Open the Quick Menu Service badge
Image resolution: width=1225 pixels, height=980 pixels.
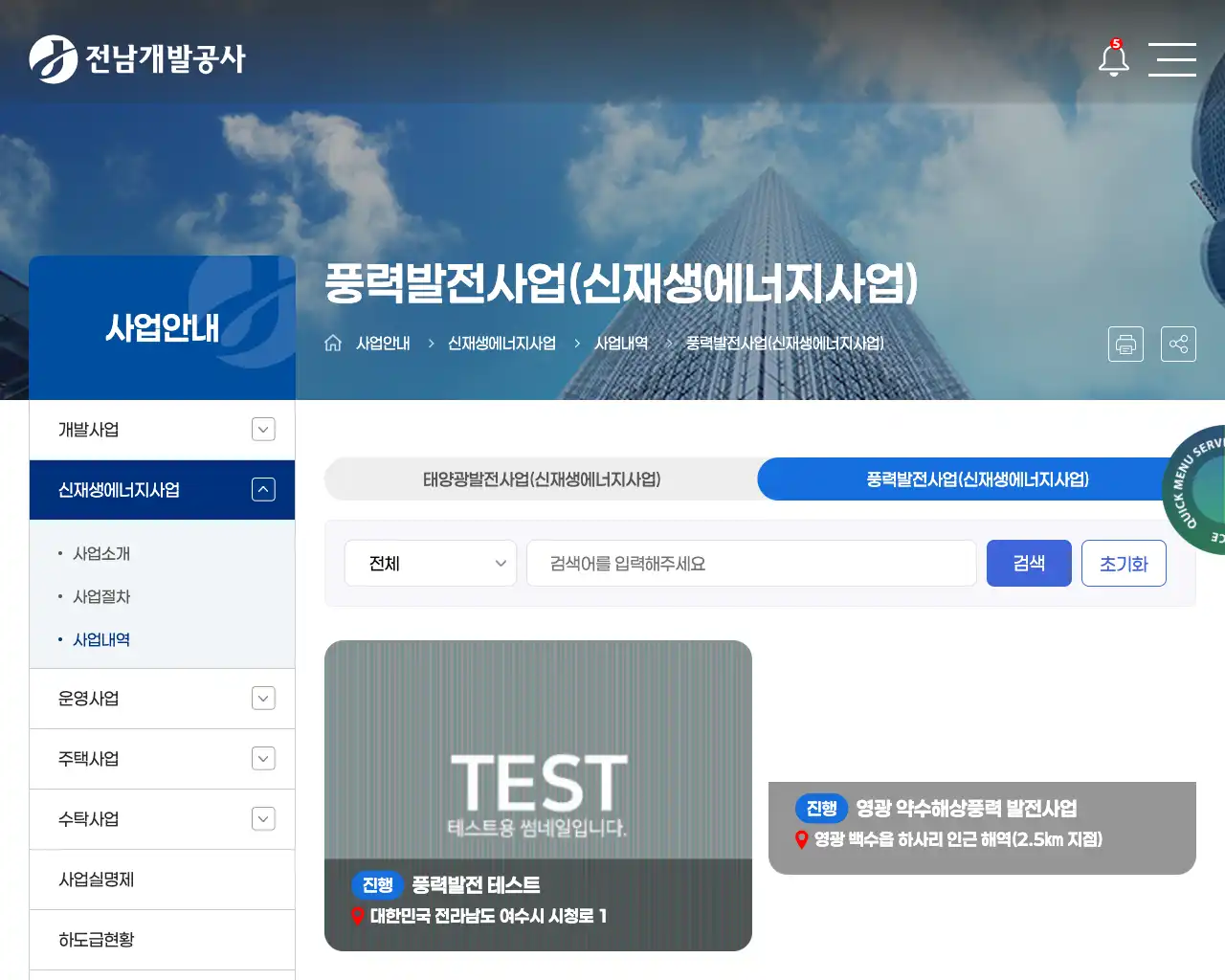pyautogui.click(x=1194, y=489)
